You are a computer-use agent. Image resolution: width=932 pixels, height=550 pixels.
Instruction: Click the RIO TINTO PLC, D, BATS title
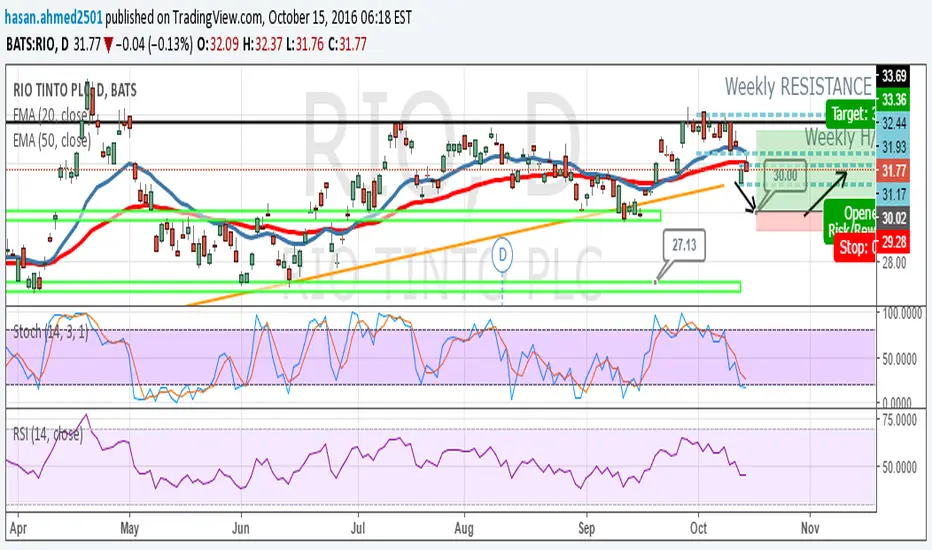(x=75, y=90)
